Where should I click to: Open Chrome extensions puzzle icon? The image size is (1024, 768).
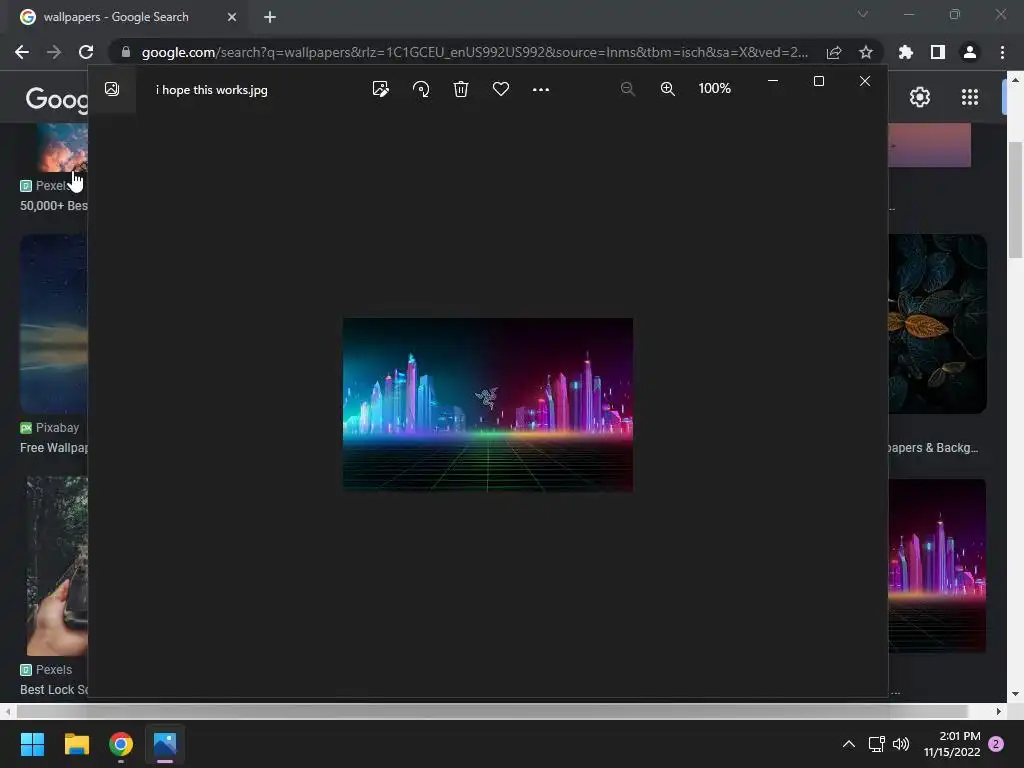[x=906, y=52]
